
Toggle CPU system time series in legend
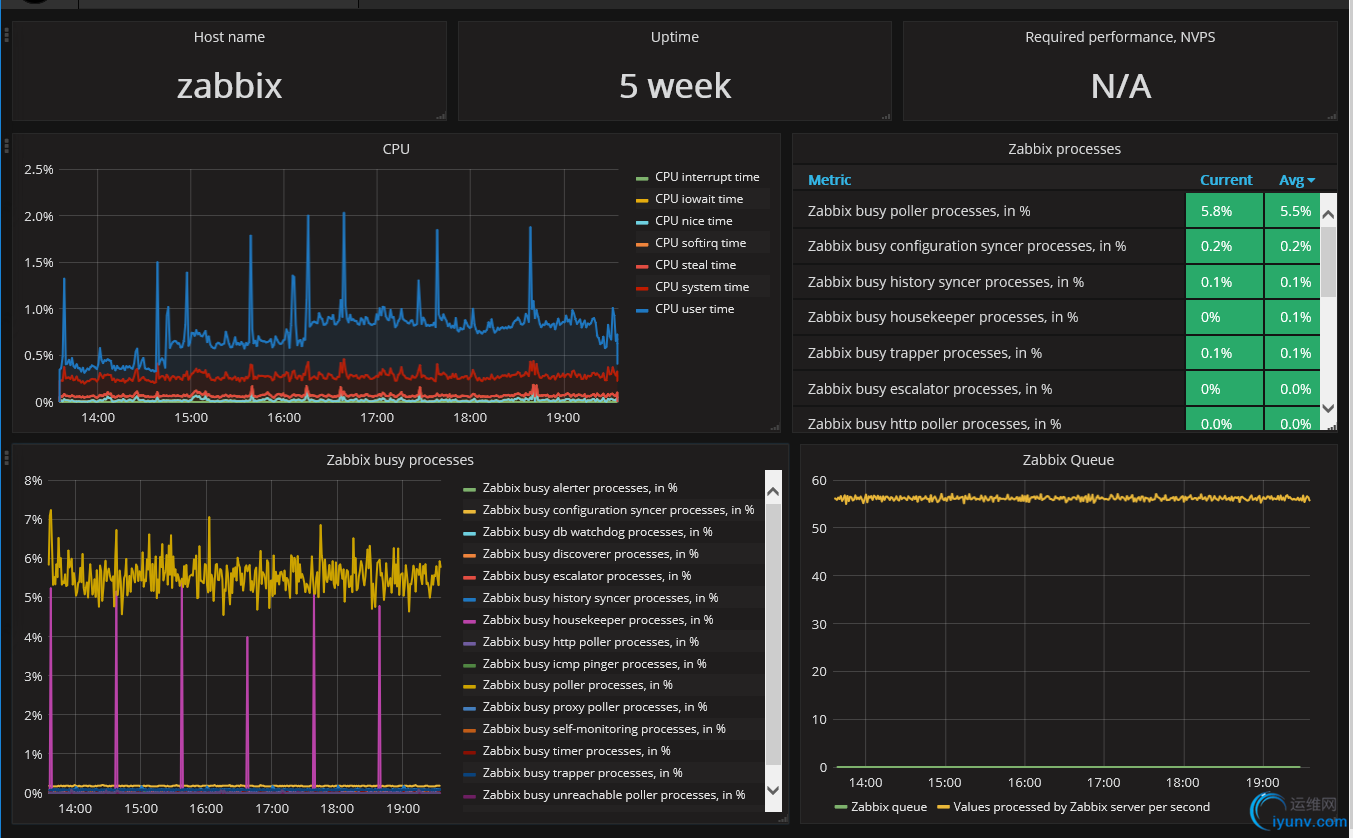click(x=702, y=287)
